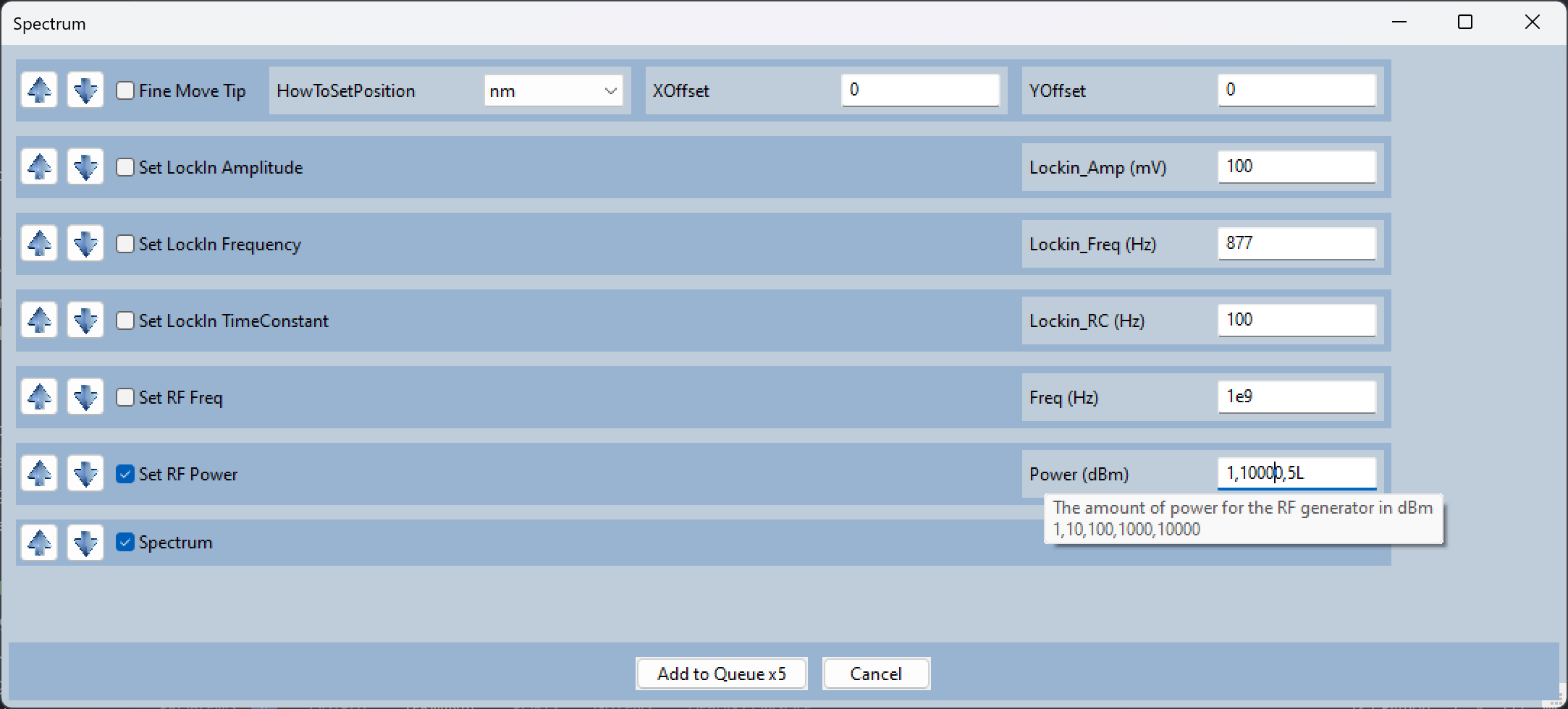Image resolution: width=1568 pixels, height=709 pixels.
Task: Click the Lockin_Freq (Hz) label
Action: (x=1093, y=245)
